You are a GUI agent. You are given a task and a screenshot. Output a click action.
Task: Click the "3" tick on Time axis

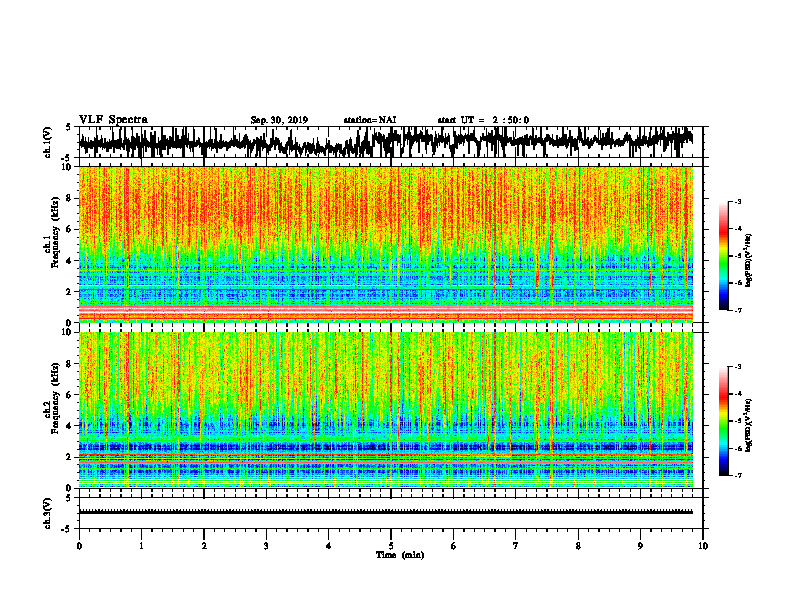tap(266, 546)
